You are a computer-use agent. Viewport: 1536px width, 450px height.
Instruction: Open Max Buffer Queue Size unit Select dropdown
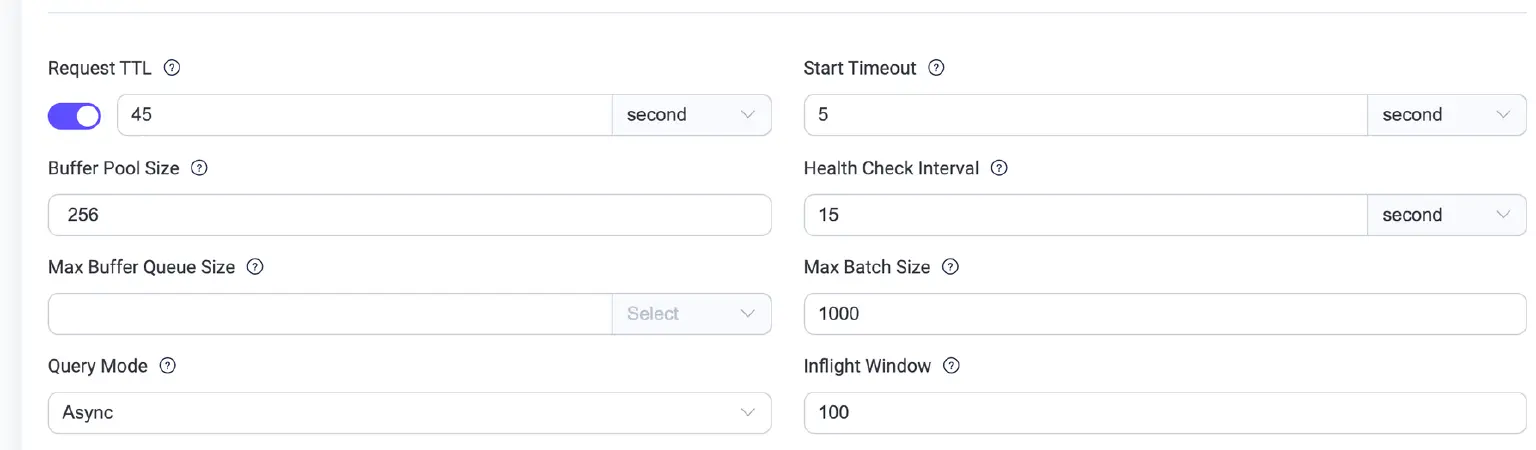pyautogui.click(x=691, y=314)
